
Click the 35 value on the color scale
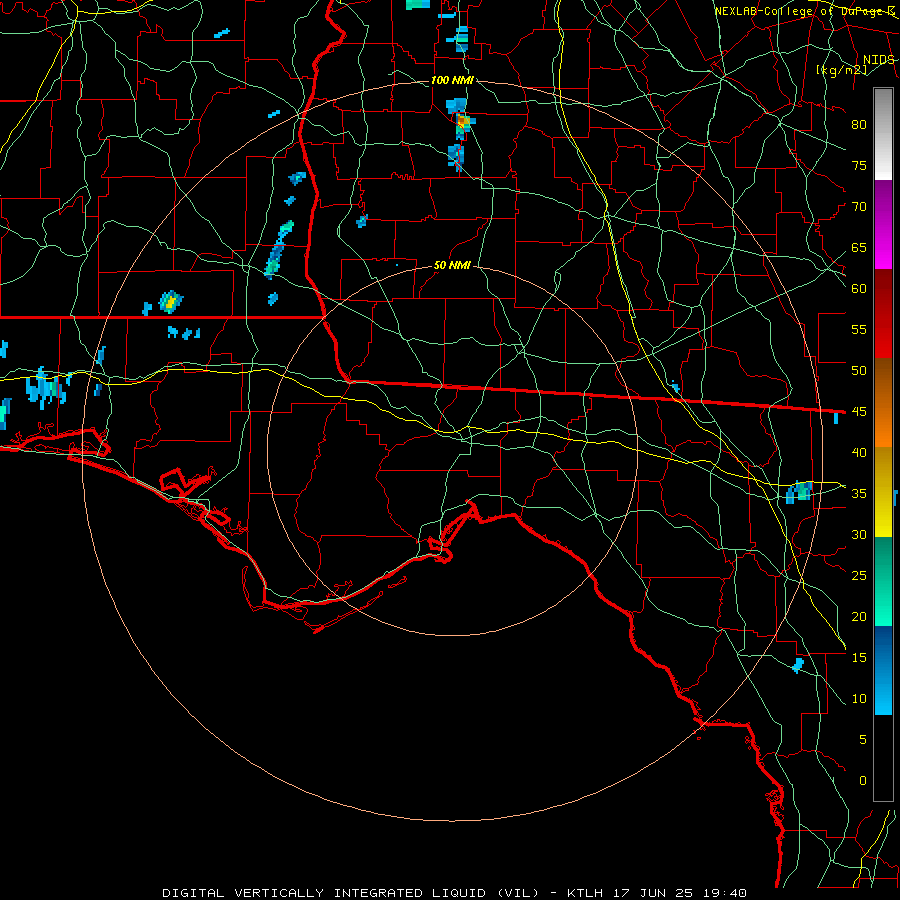(859, 494)
